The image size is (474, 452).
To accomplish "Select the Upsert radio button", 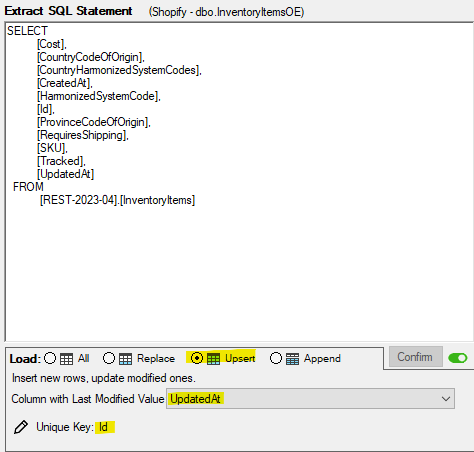I will [x=197, y=358].
